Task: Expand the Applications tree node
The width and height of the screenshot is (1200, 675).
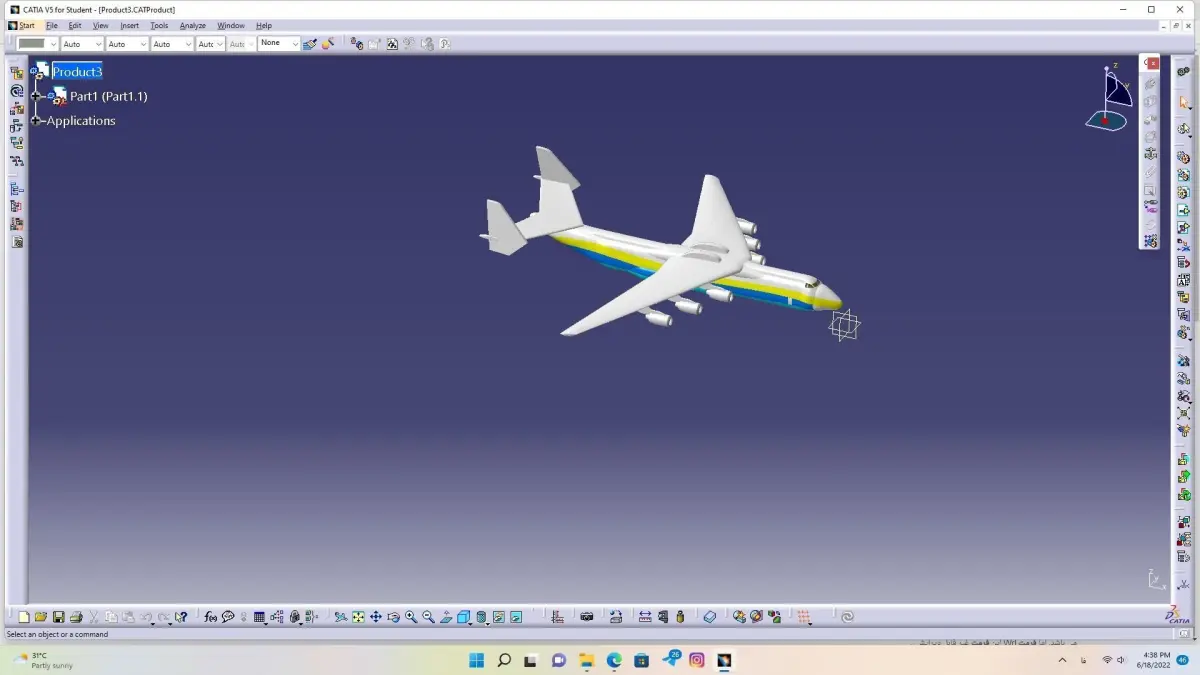Action: point(36,121)
